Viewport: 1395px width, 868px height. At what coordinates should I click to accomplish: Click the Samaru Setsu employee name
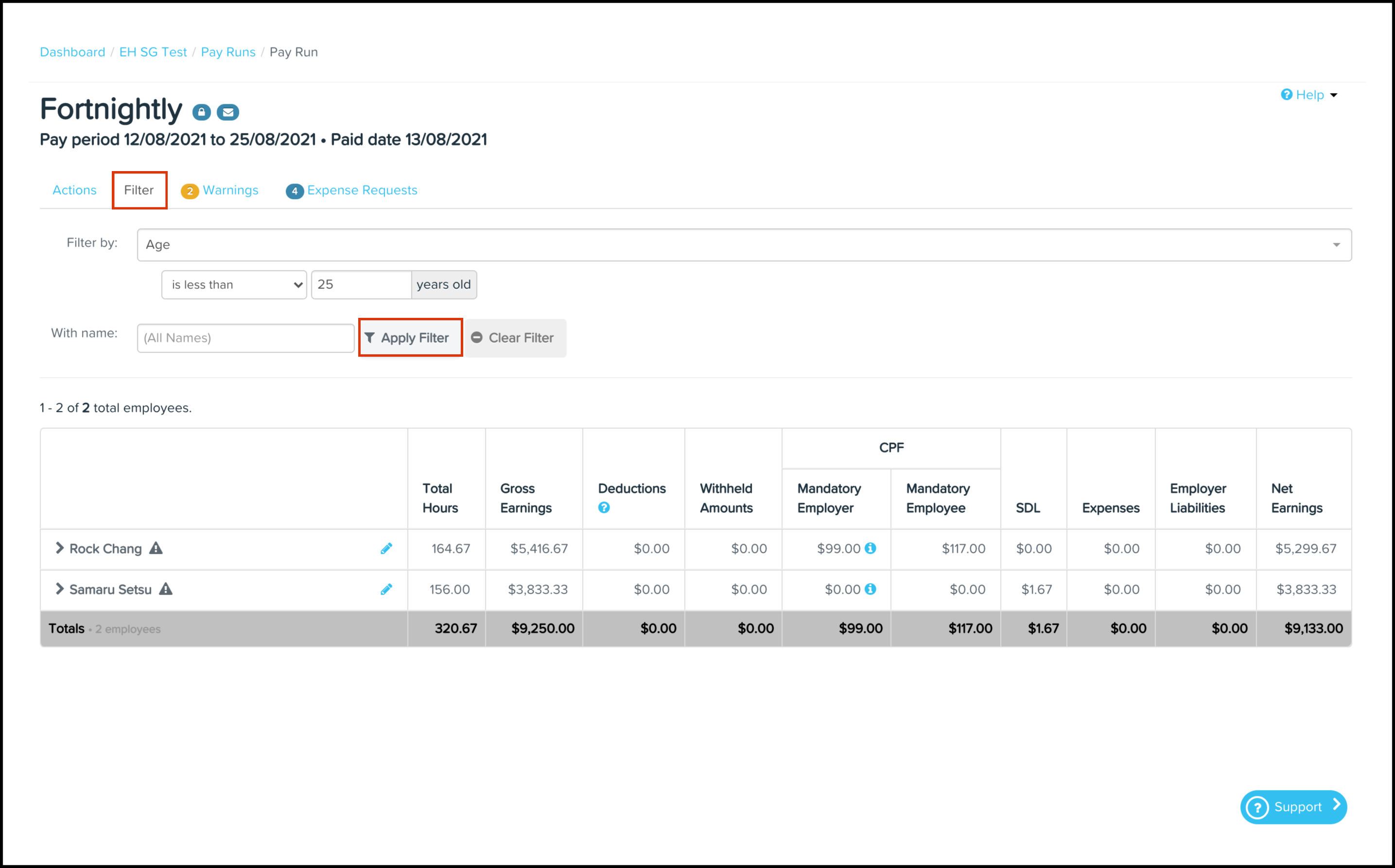(x=111, y=590)
